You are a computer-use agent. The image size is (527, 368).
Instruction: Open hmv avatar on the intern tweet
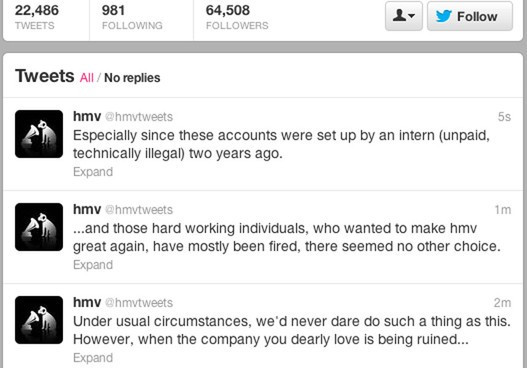tap(39, 134)
